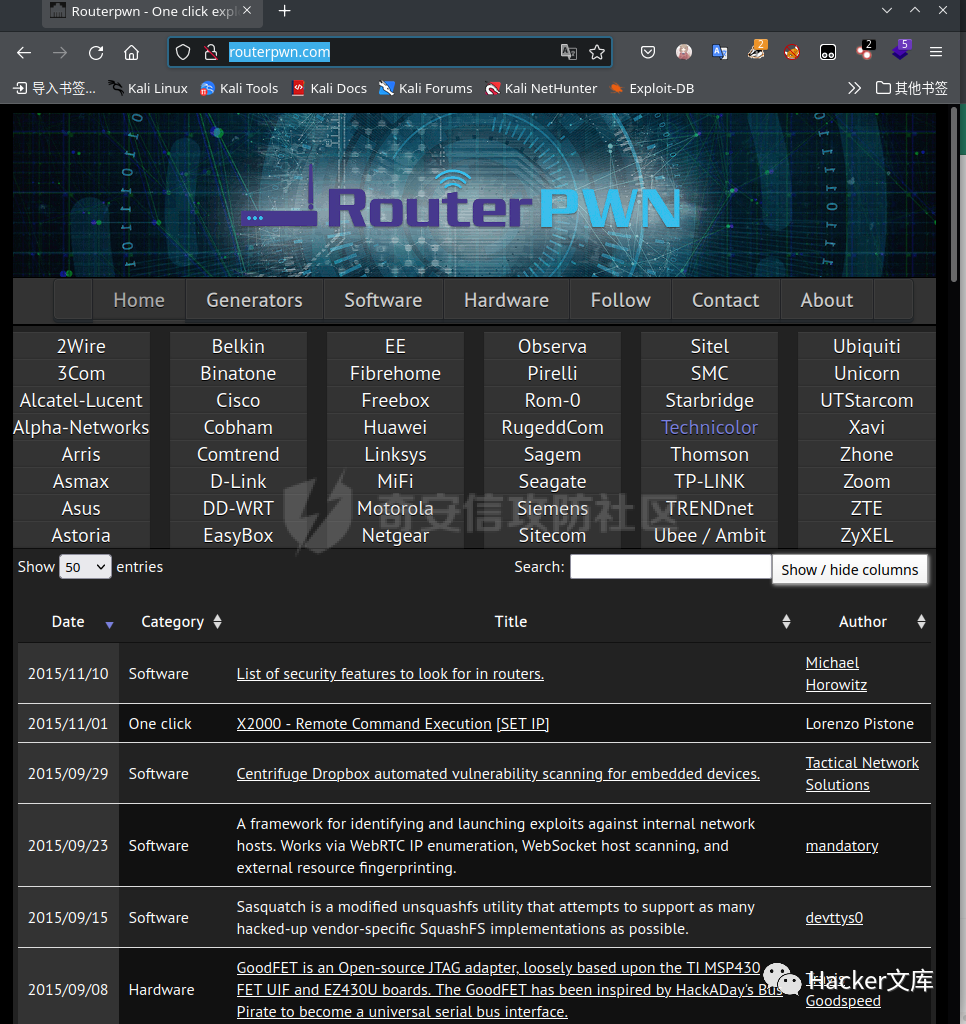Screen dimensions: 966x1024
Task: Open the hamburger application menu
Action: 935,52
